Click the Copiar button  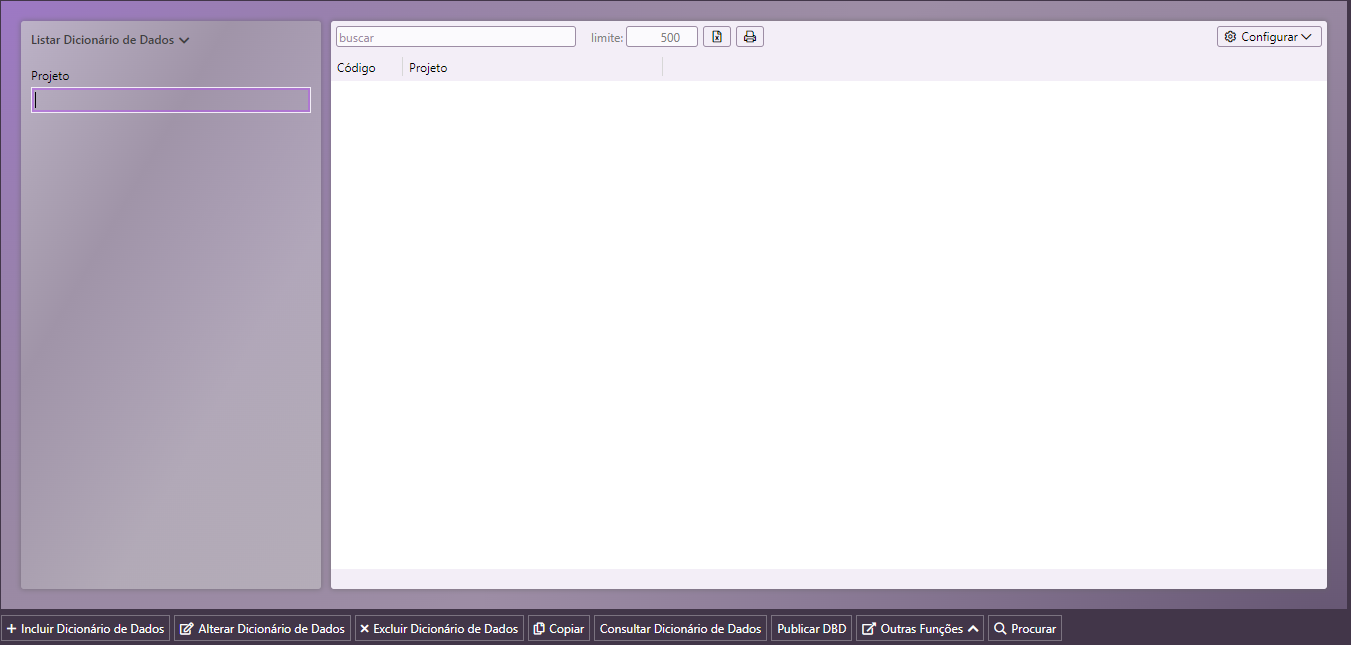coord(559,629)
